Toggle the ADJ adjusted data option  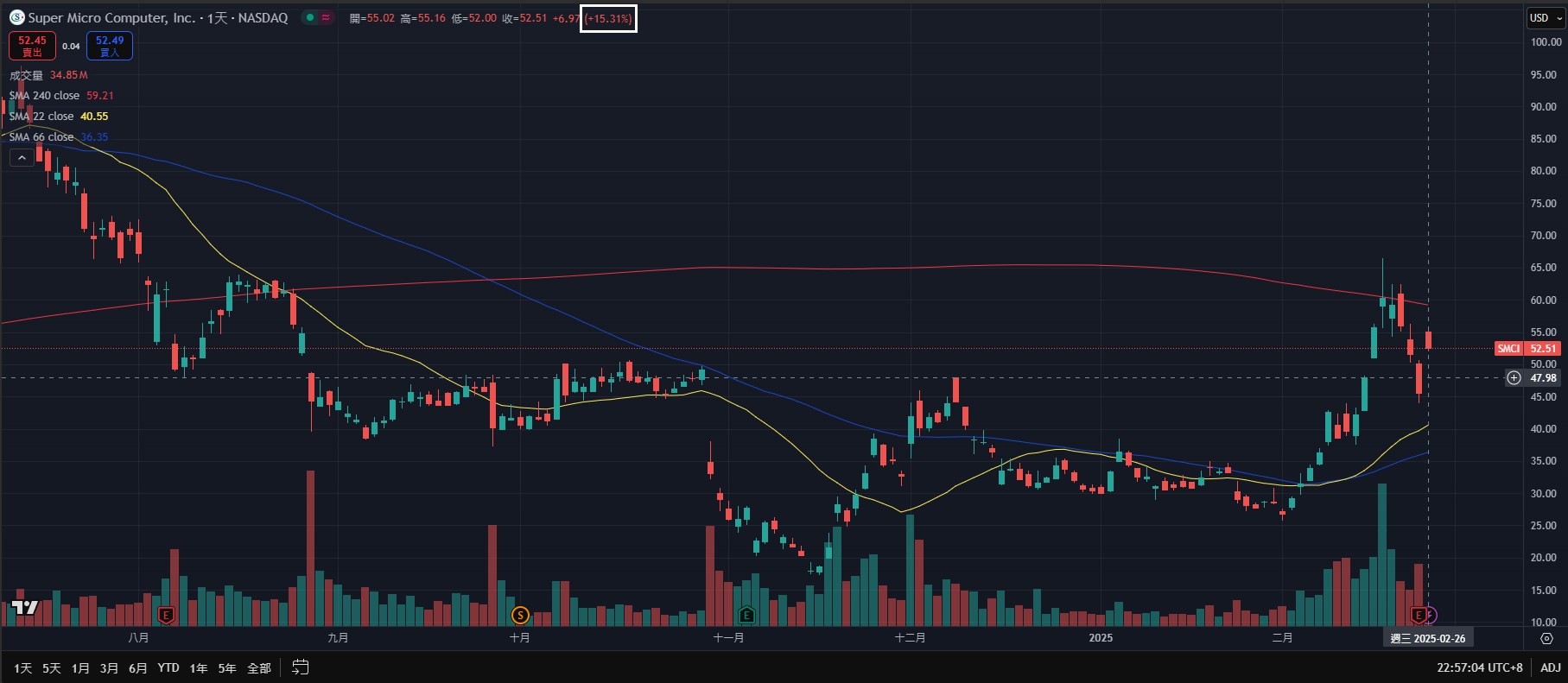1551,667
